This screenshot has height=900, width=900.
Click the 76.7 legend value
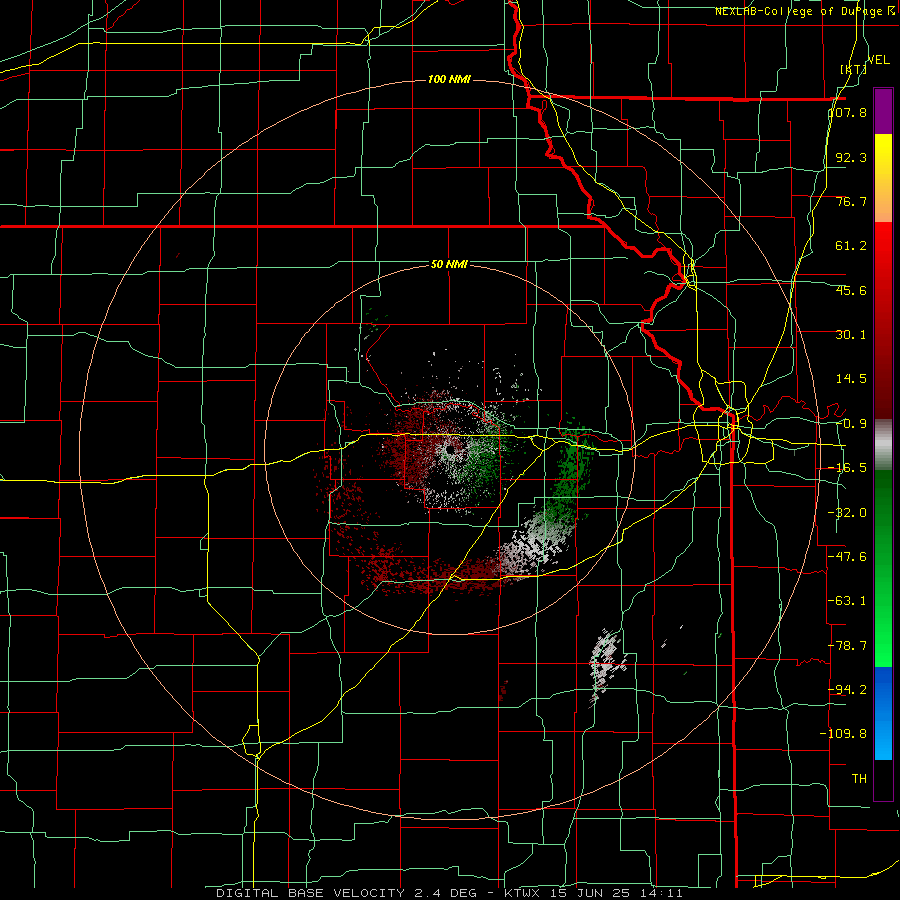(851, 201)
